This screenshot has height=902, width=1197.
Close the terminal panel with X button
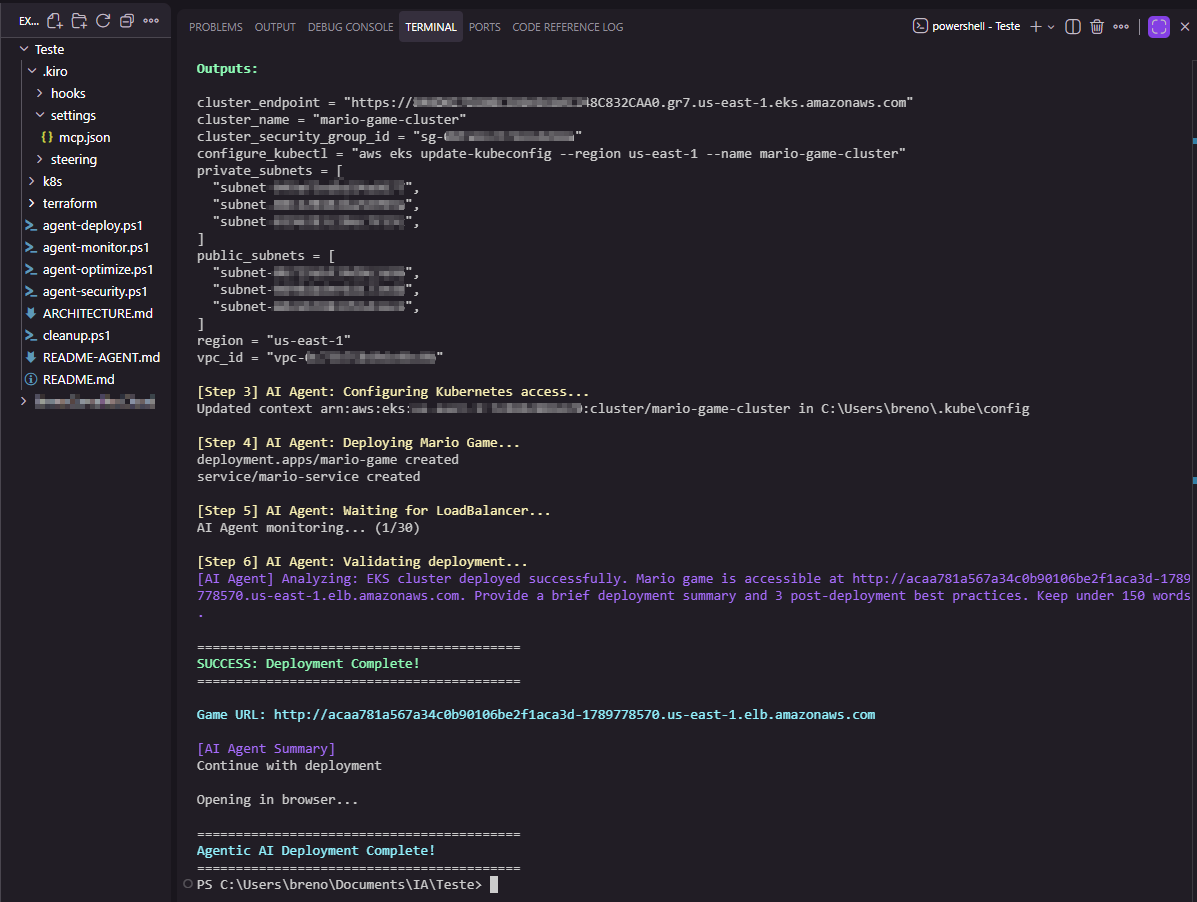click(1186, 27)
